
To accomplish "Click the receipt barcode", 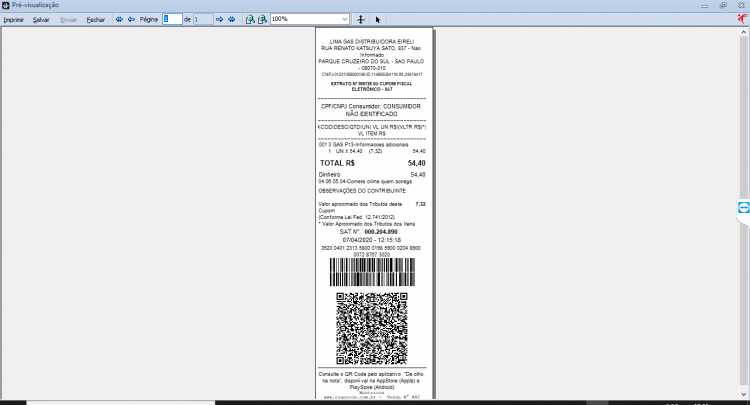I will tap(372, 272).
